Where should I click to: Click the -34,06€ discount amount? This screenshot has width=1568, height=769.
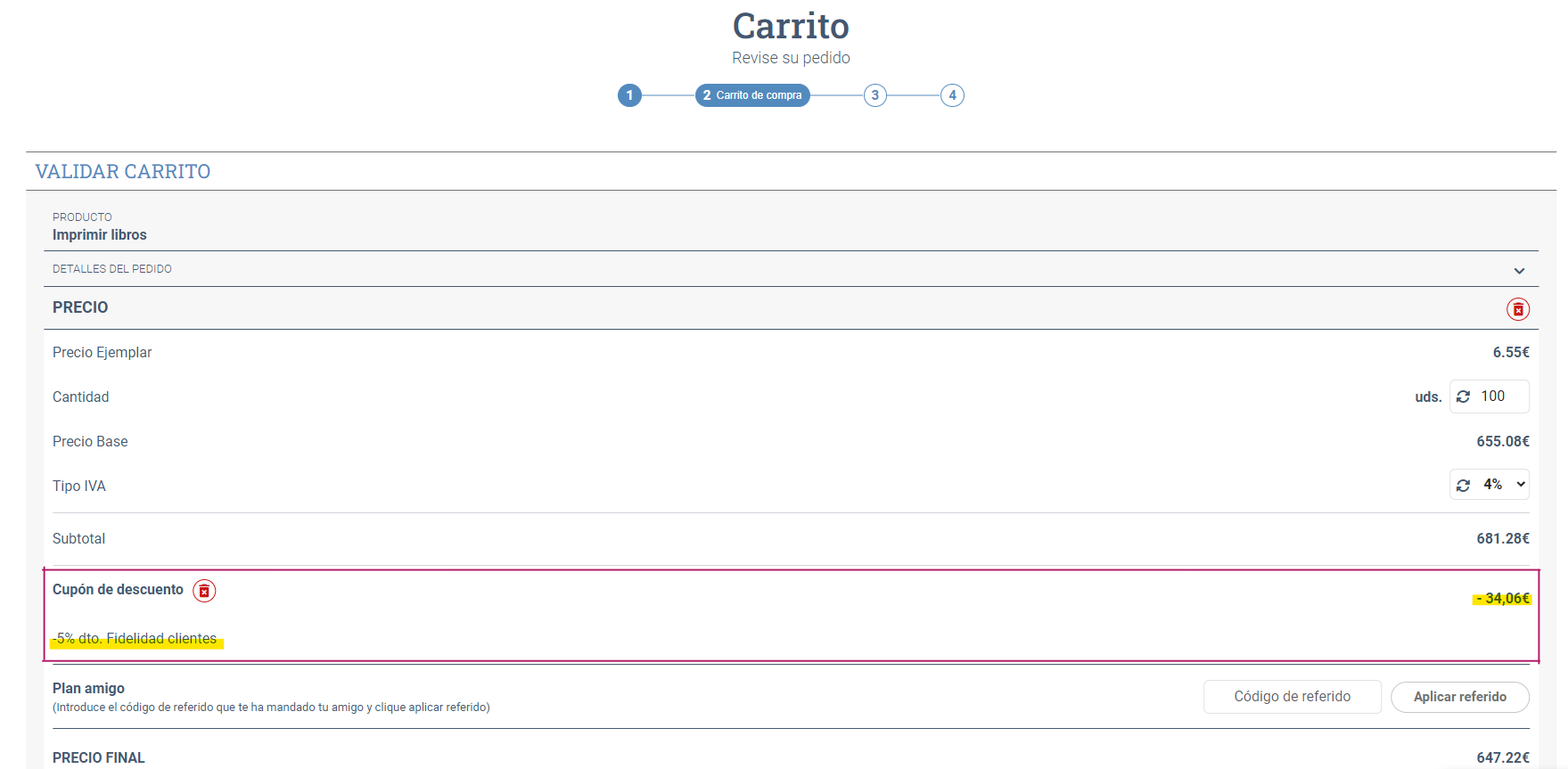coord(1502,598)
